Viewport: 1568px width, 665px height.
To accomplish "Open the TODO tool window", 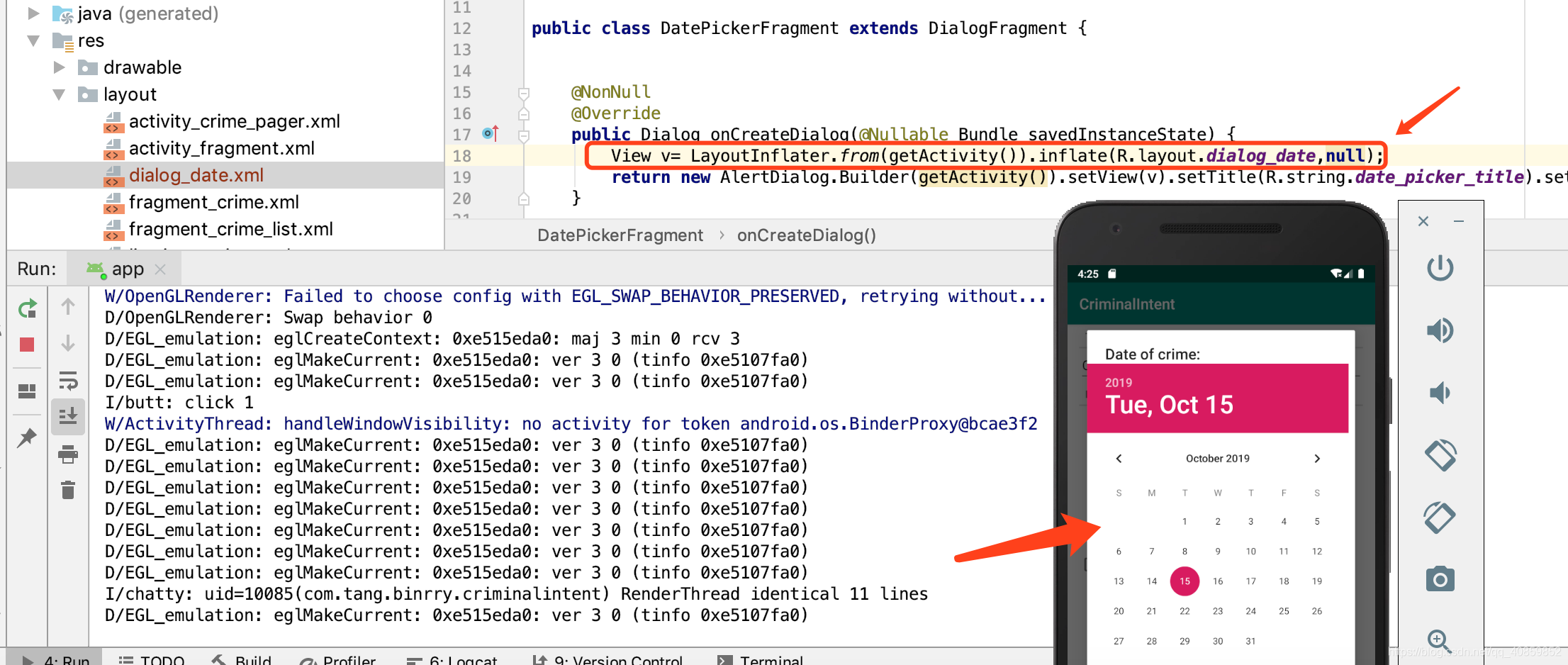I will pos(152,659).
